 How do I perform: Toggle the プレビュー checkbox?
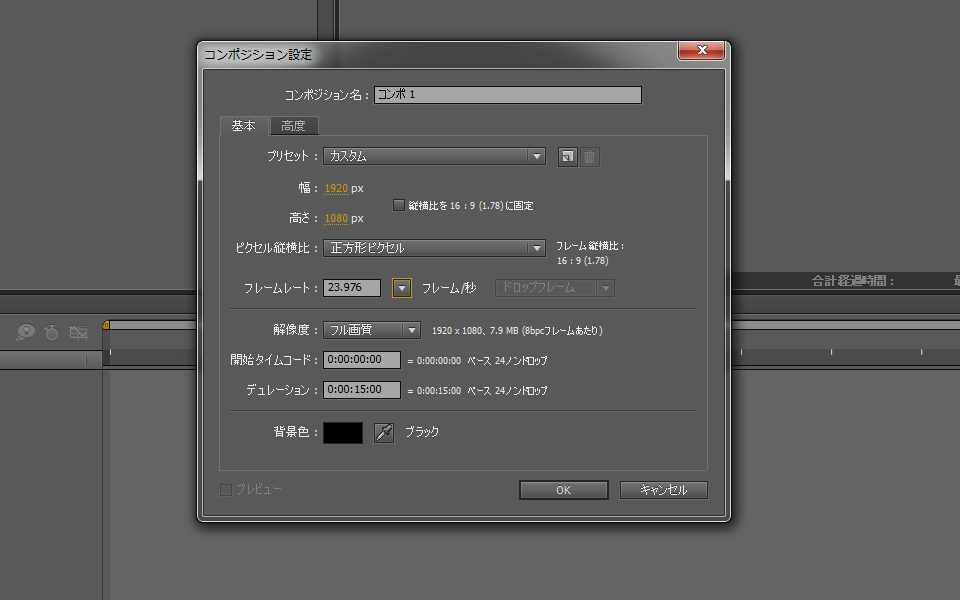pyautogui.click(x=226, y=490)
